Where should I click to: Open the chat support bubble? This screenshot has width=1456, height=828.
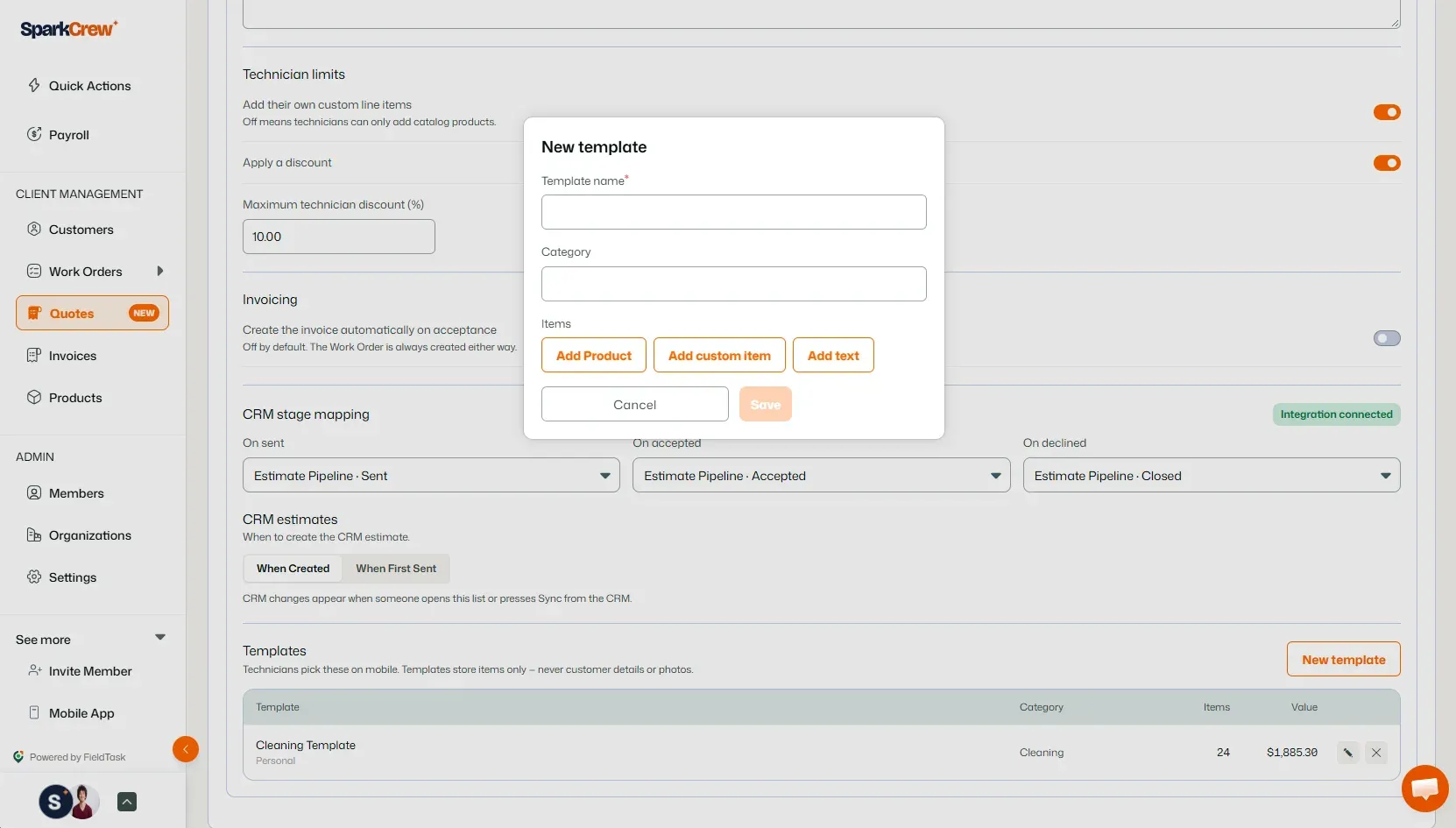click(x=1424, y=788)
